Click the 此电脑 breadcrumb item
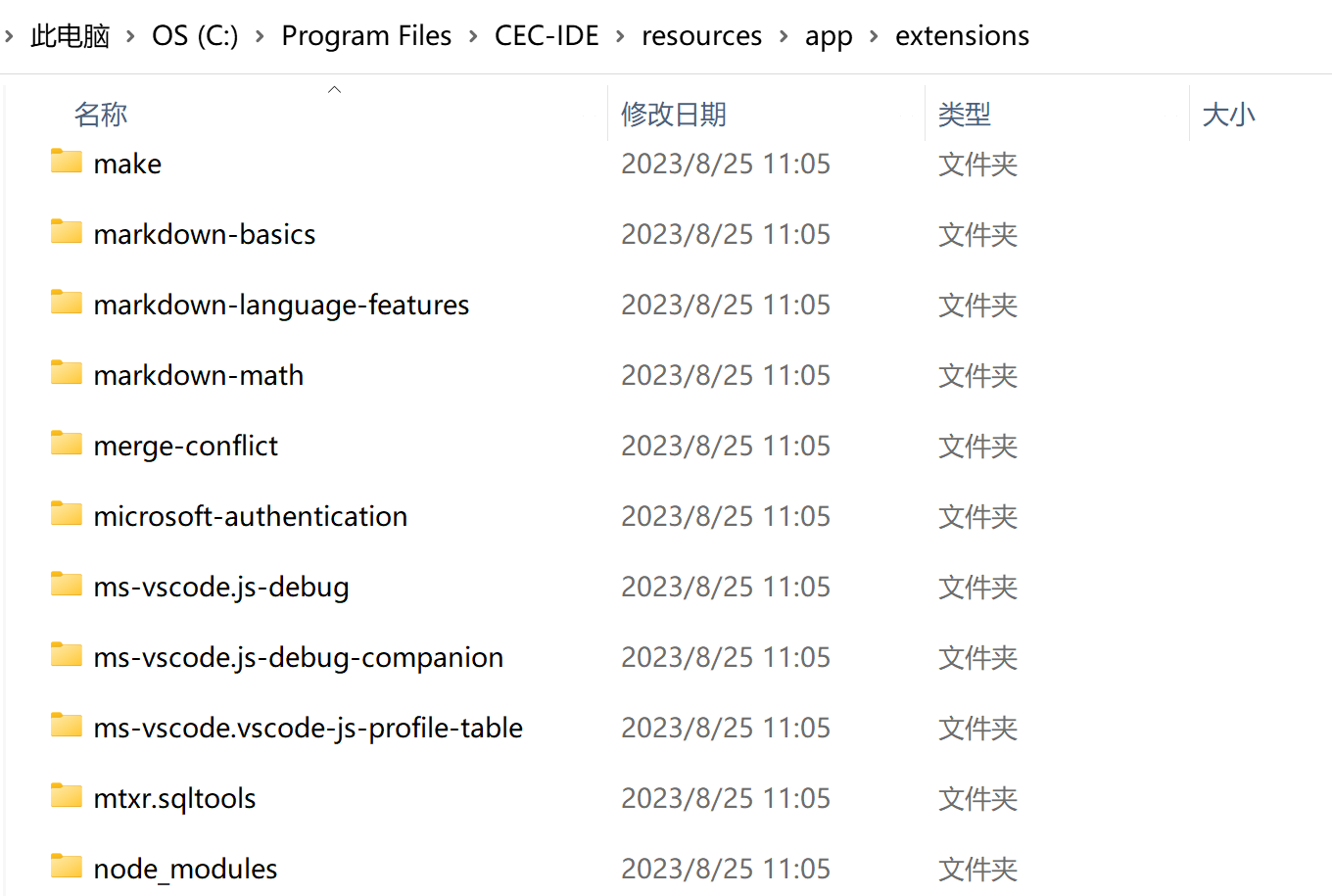 70,36
